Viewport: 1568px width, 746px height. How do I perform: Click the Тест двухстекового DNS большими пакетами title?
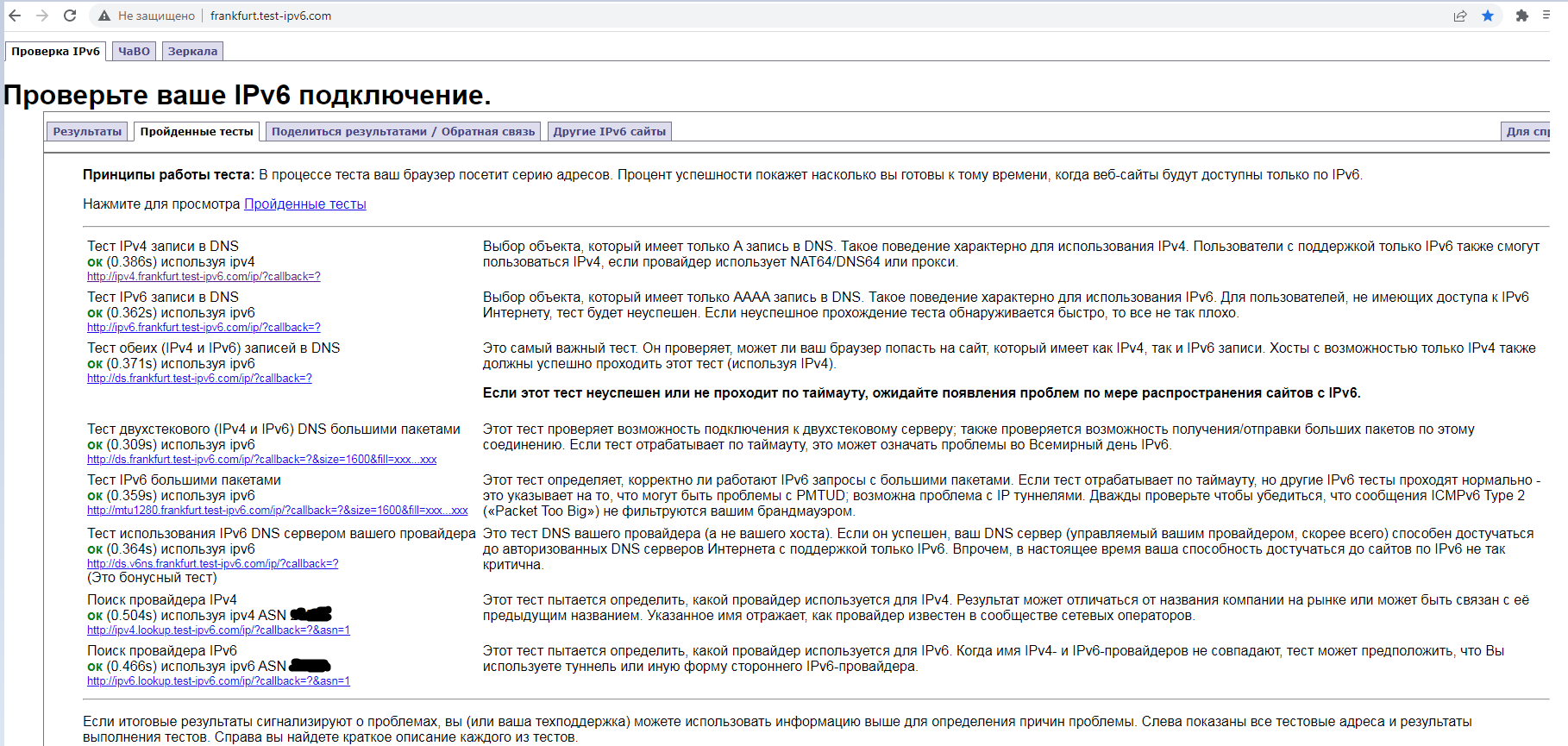pos(273,429)
